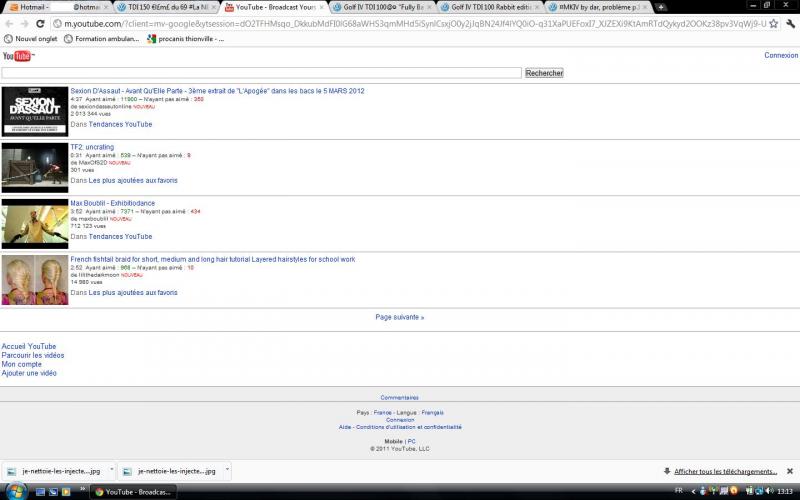800x500 pixels.
Task: Open the Sexion D'Assaut - Avant Qu'Elle Parte title
Action: tap(217, 91)
